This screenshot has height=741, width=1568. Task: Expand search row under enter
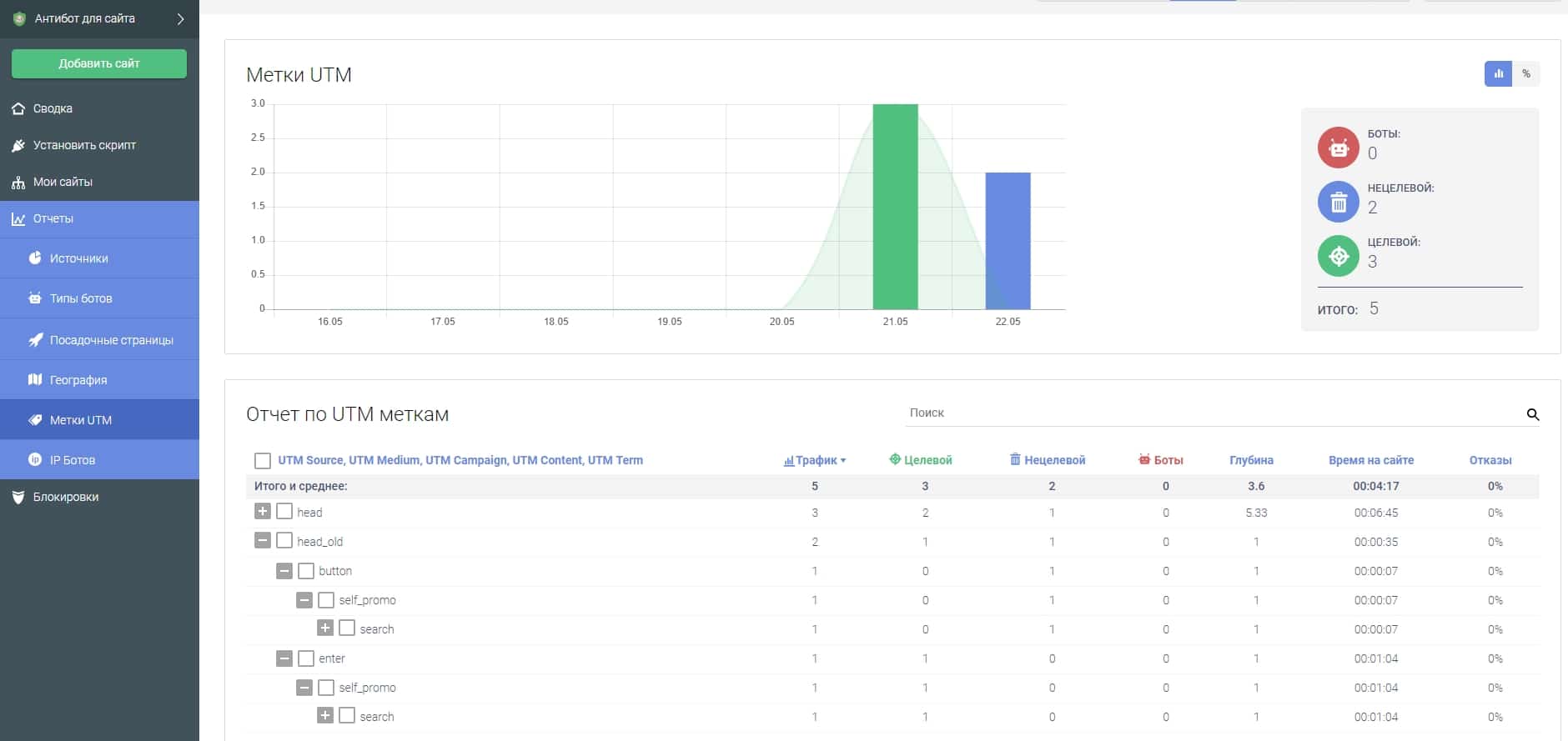pos(325,715)
